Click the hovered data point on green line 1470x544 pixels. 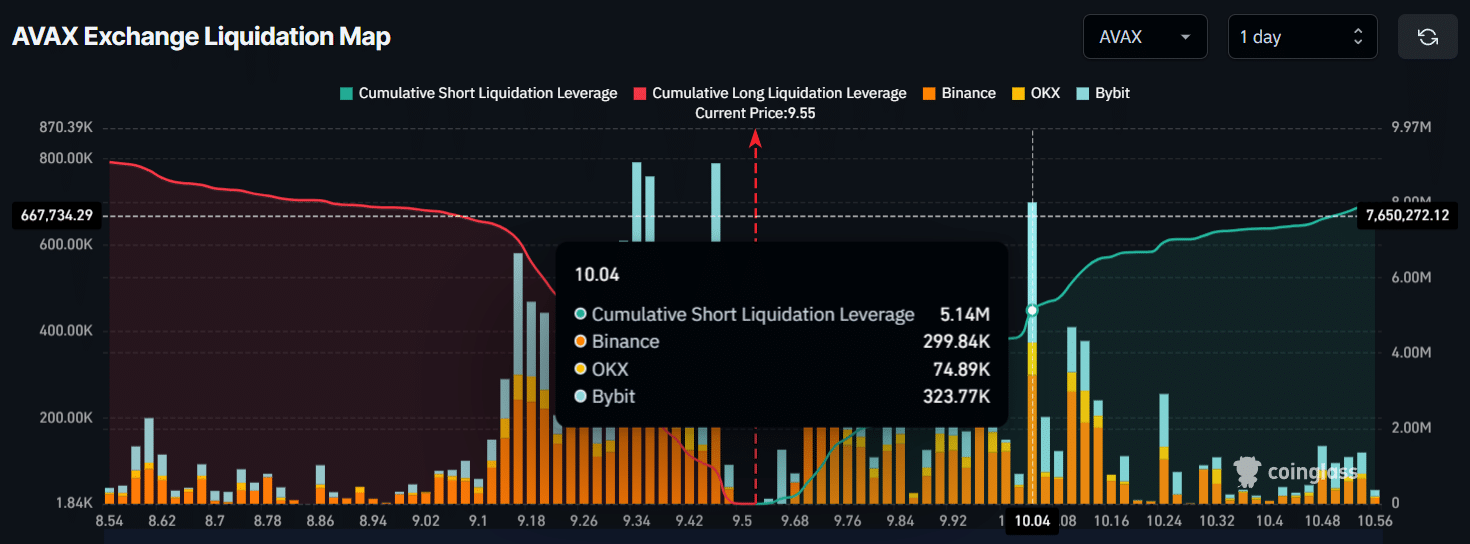1032,310
